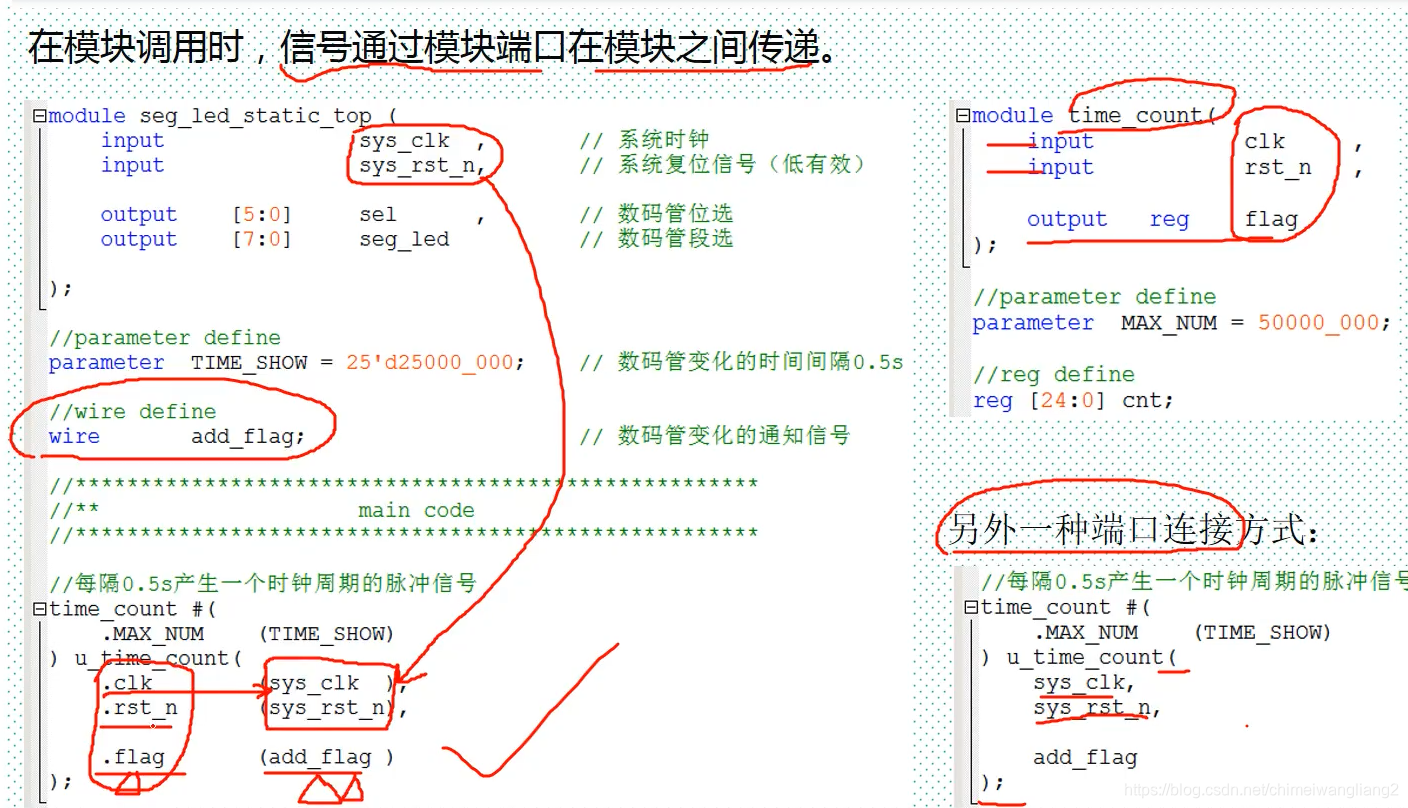Click the output keyword in module time_count
Viewport: 1408px width, 808px height.
pyautogui.click(x=1067, y=220)
